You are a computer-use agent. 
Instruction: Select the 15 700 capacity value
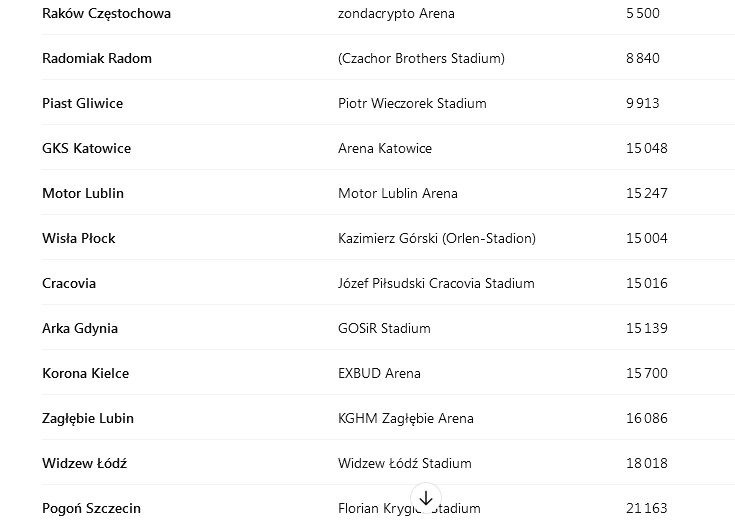point(647,373)
